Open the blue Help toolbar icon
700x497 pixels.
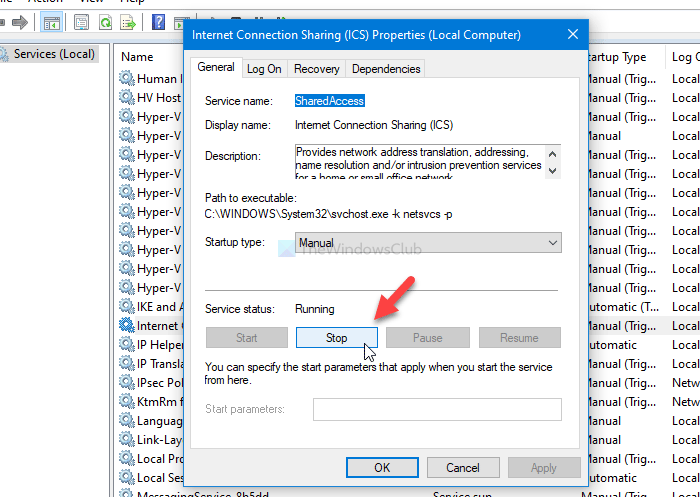[x=159, y=22]
